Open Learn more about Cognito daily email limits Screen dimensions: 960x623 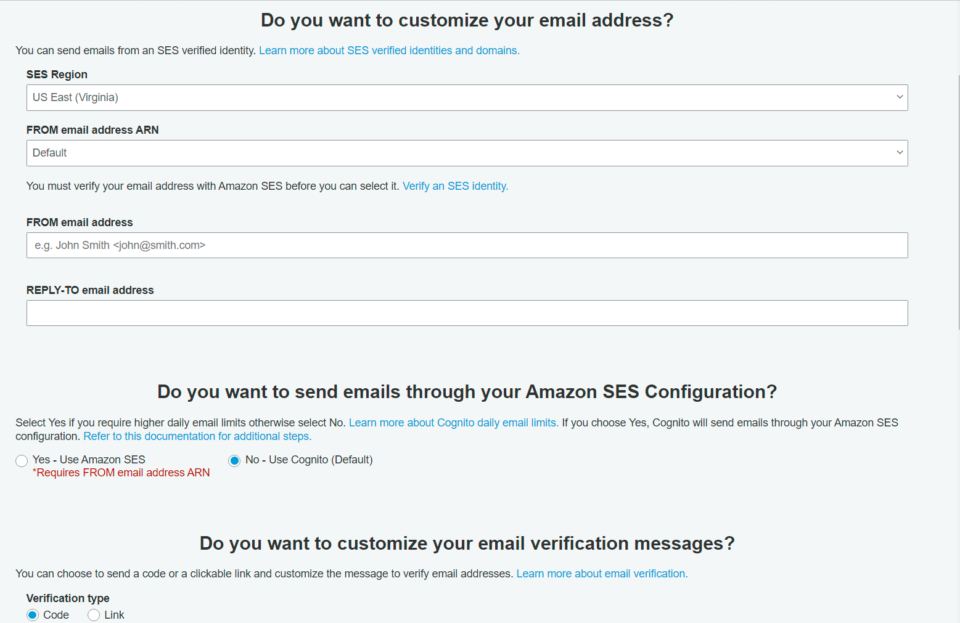453,422
